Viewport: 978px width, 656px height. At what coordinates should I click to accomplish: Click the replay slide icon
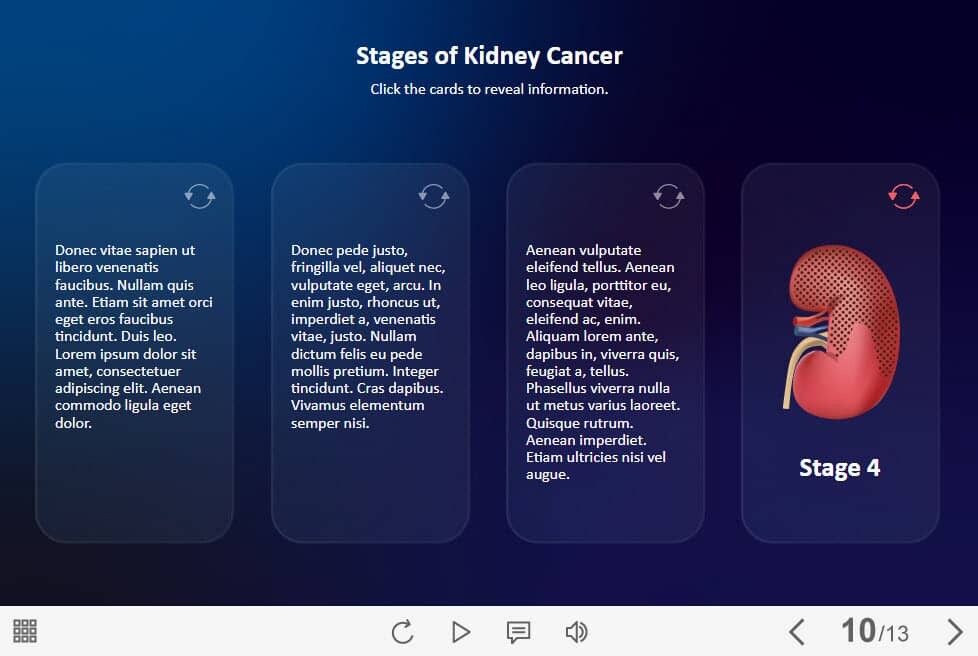(402, 631)
